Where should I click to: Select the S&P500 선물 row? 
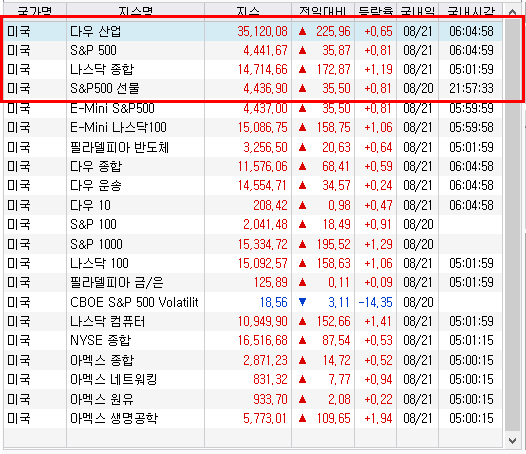point(253,89)
